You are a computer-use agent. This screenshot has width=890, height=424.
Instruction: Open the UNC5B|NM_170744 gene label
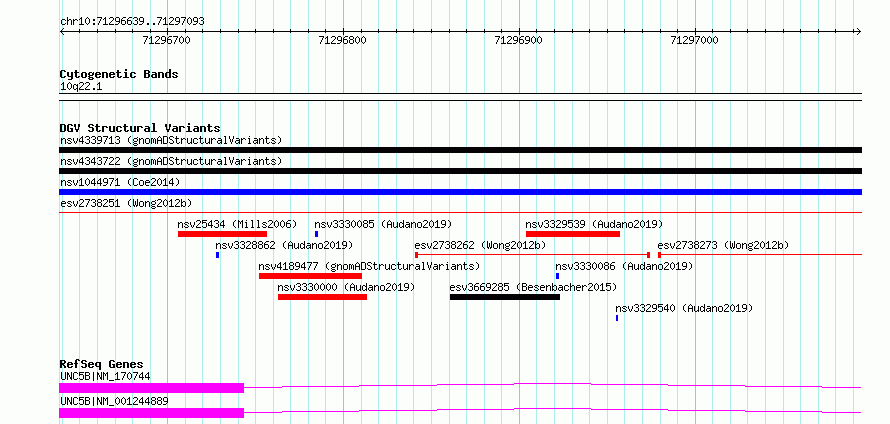[x=105, y=376]
